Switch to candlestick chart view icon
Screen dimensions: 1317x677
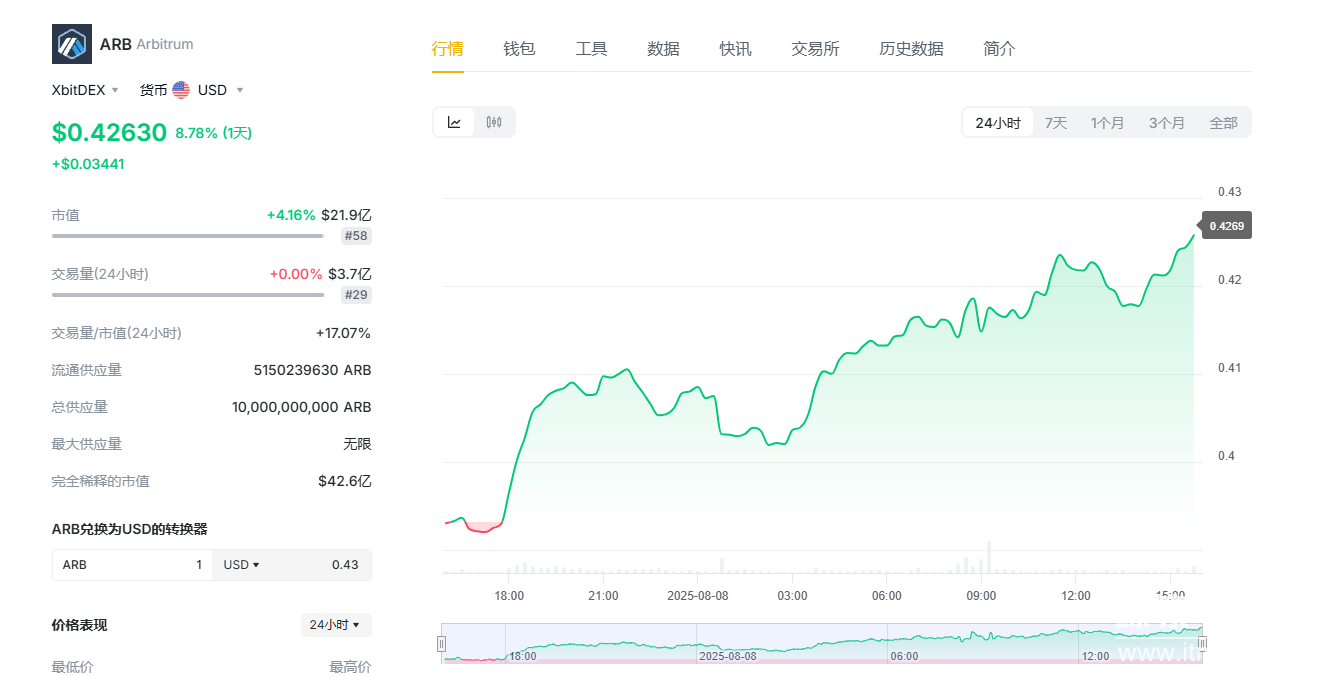coord(494,122)
